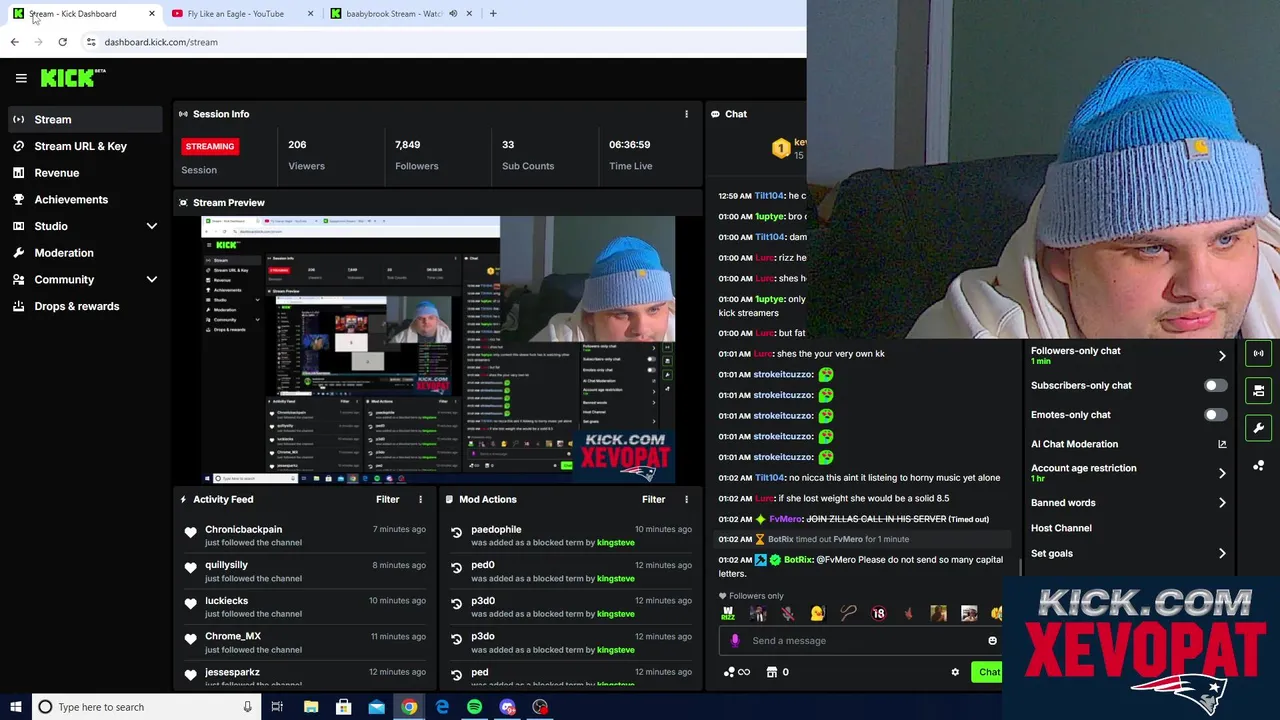Image resolution: width=1280 pixels, height=720 pixels.
Task: Reload the dashboard page
Action: tap(62, 42)
